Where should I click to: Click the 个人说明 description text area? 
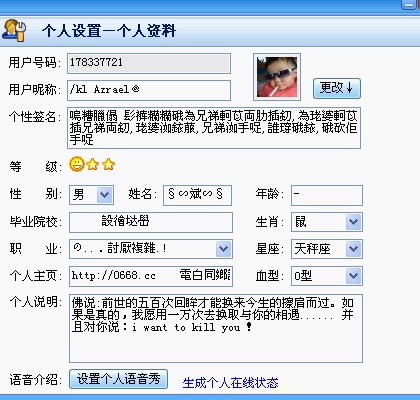[216, 328]
